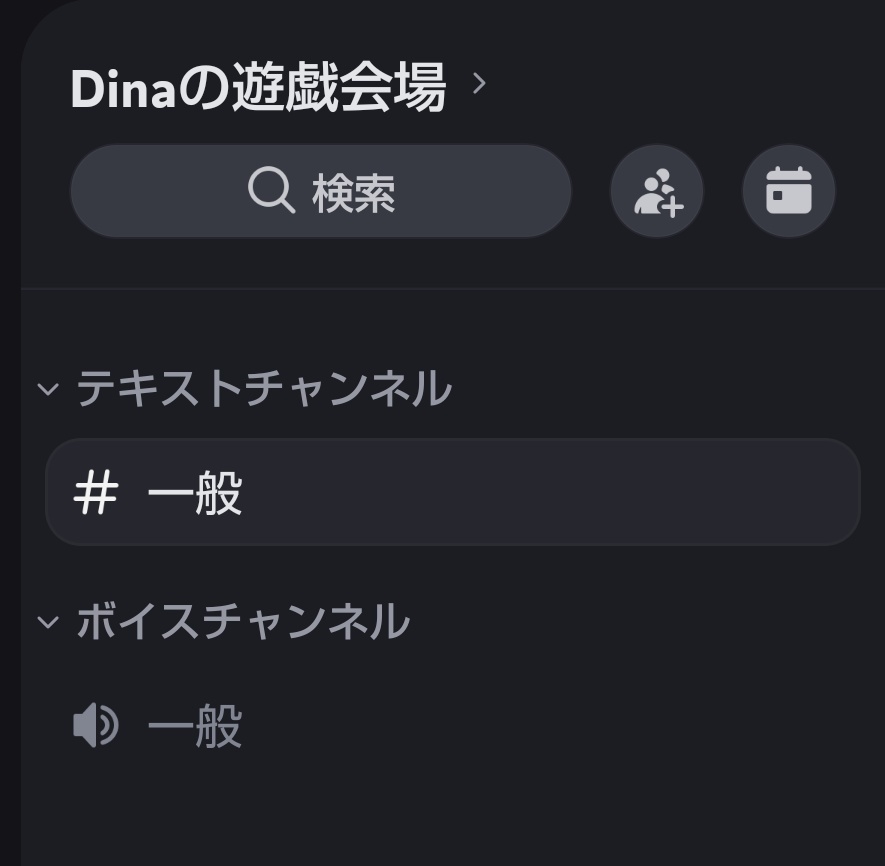Click the dark server rail strip at left edge

tap(10, 433)
